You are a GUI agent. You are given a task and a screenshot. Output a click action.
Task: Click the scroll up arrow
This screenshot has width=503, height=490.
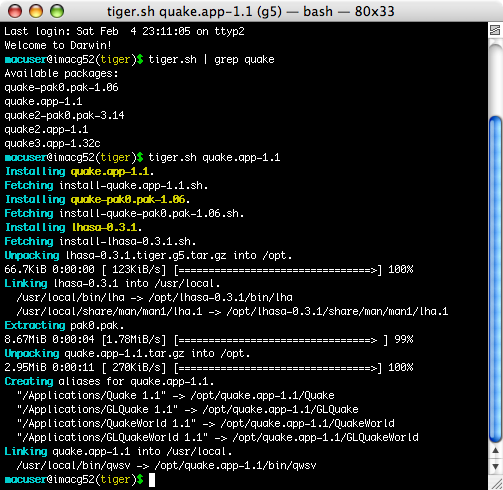coord(496,450)
